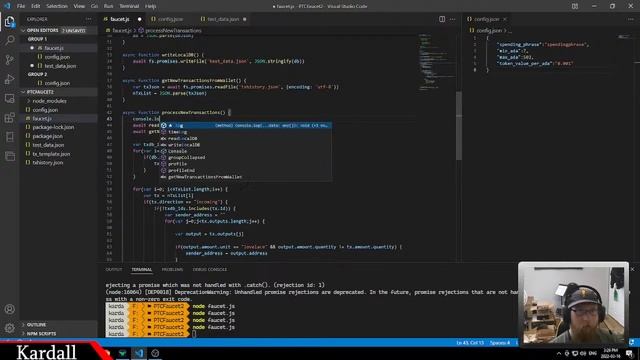
Task: Open test_data.json under Group 1 open editors
Action: click(58, 66)
